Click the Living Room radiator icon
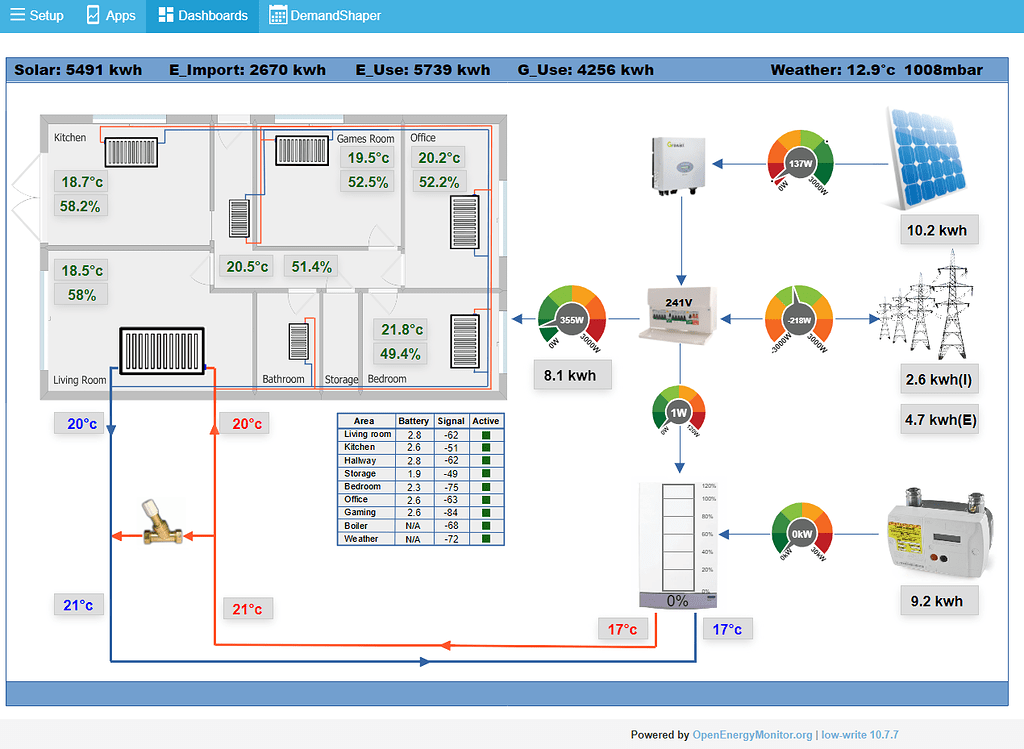Viewport: 1024px width, 749px height. tap(163, 350)
